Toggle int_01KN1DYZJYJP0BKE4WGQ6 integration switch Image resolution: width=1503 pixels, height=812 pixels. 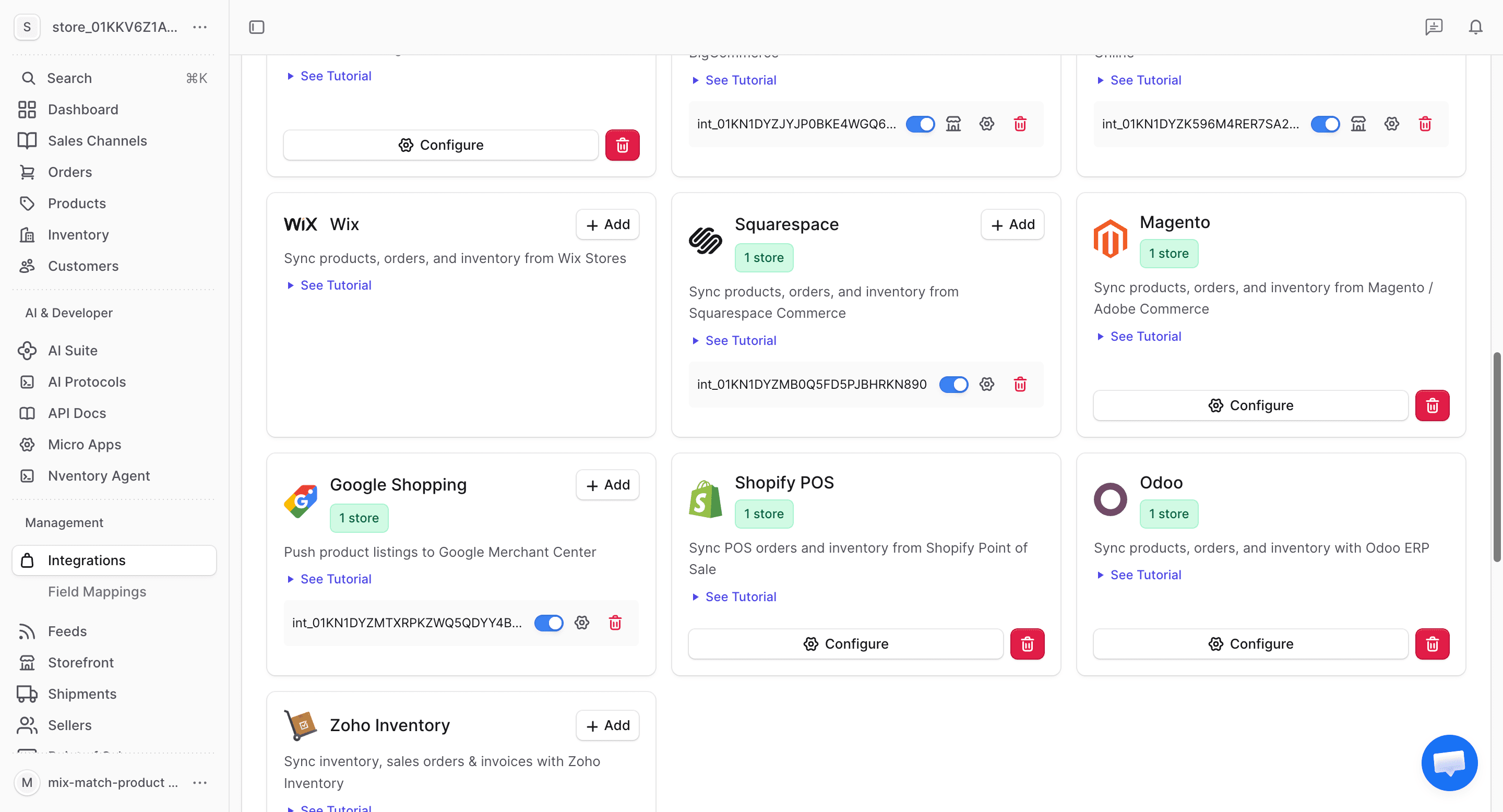(x=920, y=124)
